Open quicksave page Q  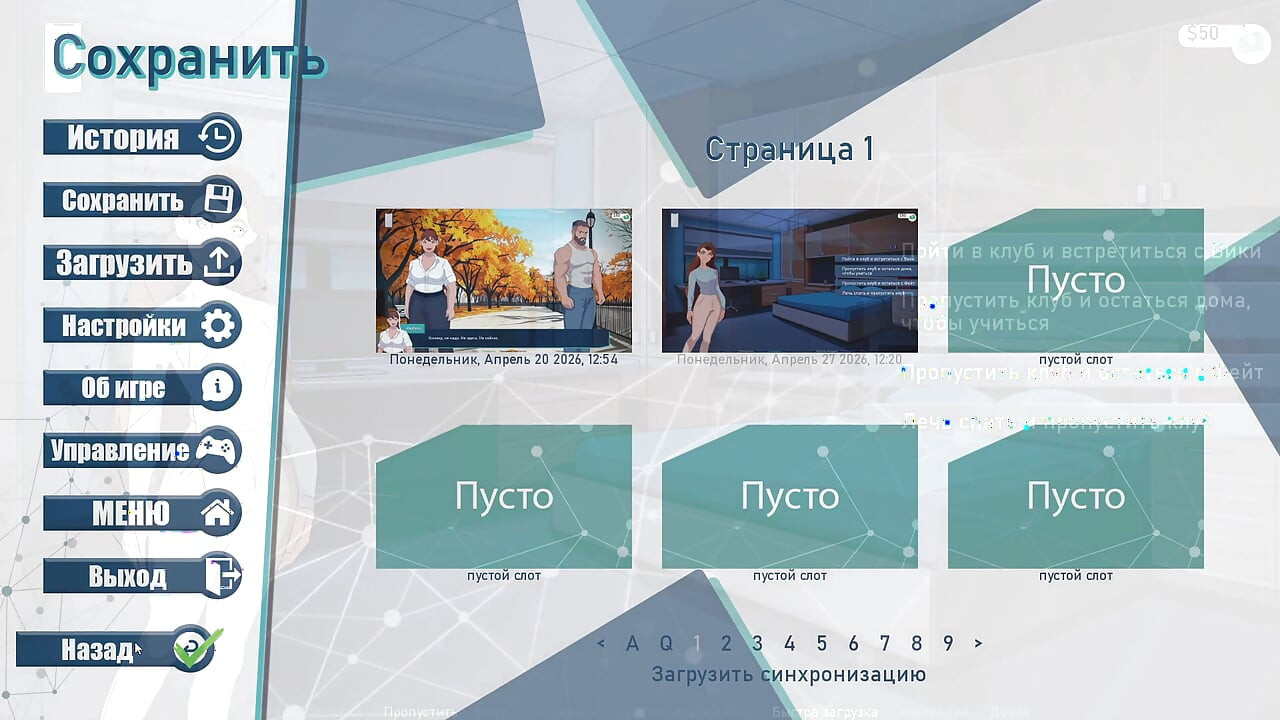tap(666, 643)
